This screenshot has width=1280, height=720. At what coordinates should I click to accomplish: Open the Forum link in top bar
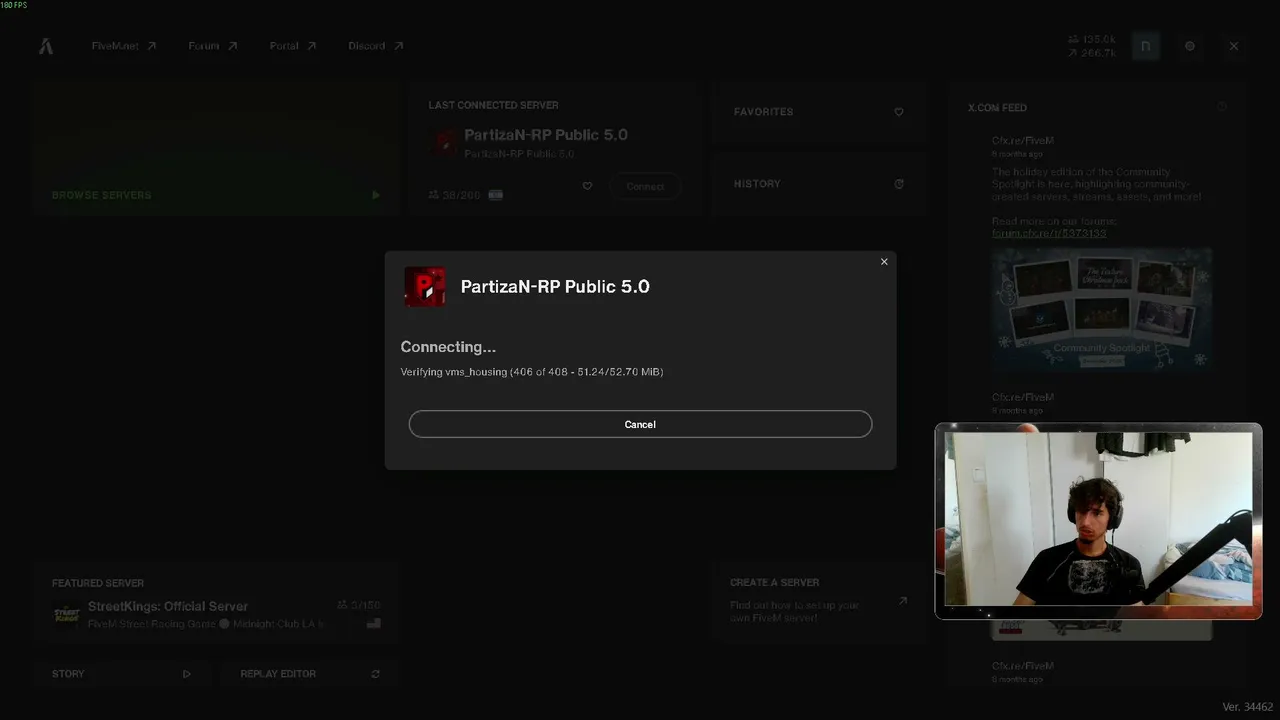(213, 46)
